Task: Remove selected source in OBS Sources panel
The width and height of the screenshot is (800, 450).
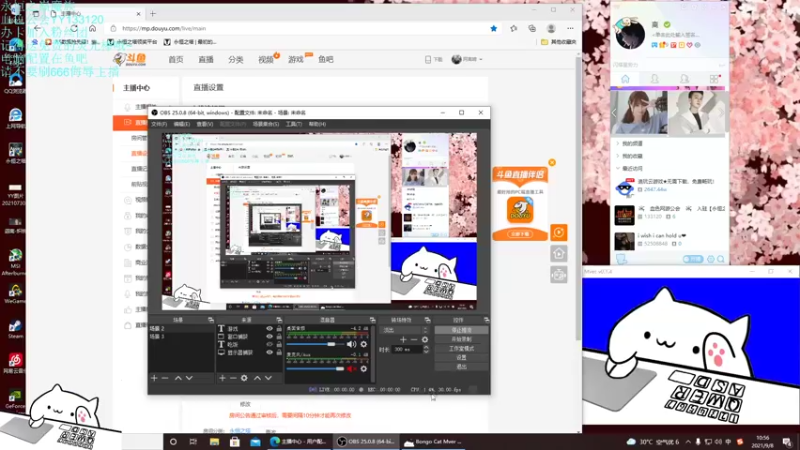Action: [233, 378]
